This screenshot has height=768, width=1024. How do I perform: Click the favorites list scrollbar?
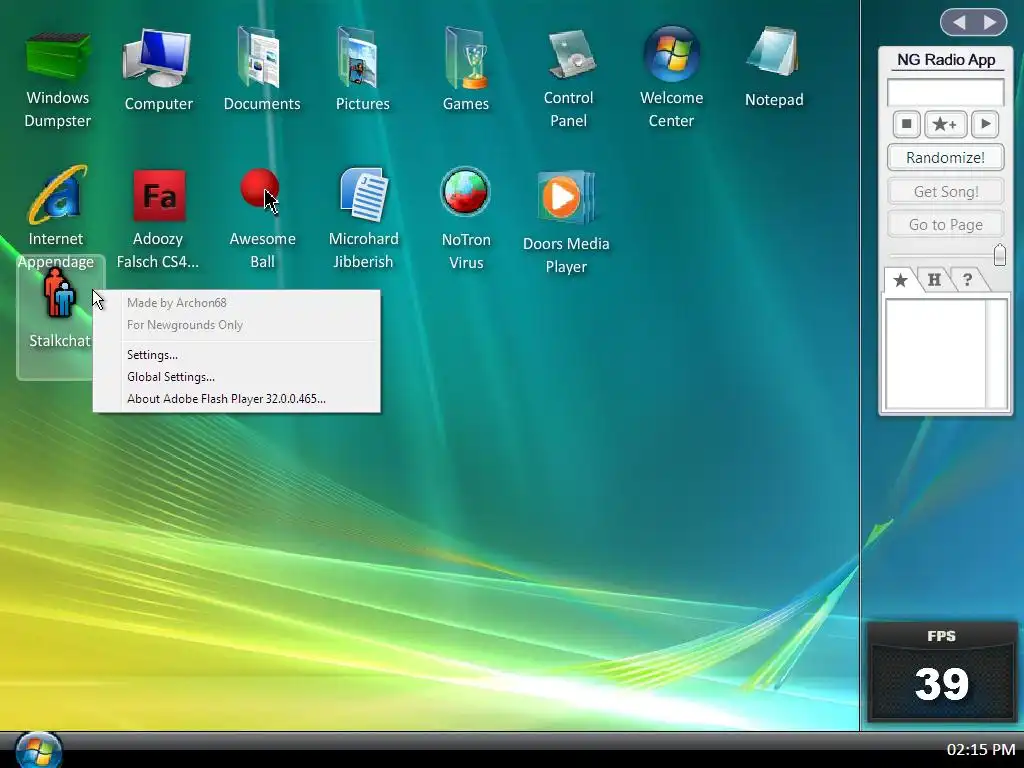(997, 354)
